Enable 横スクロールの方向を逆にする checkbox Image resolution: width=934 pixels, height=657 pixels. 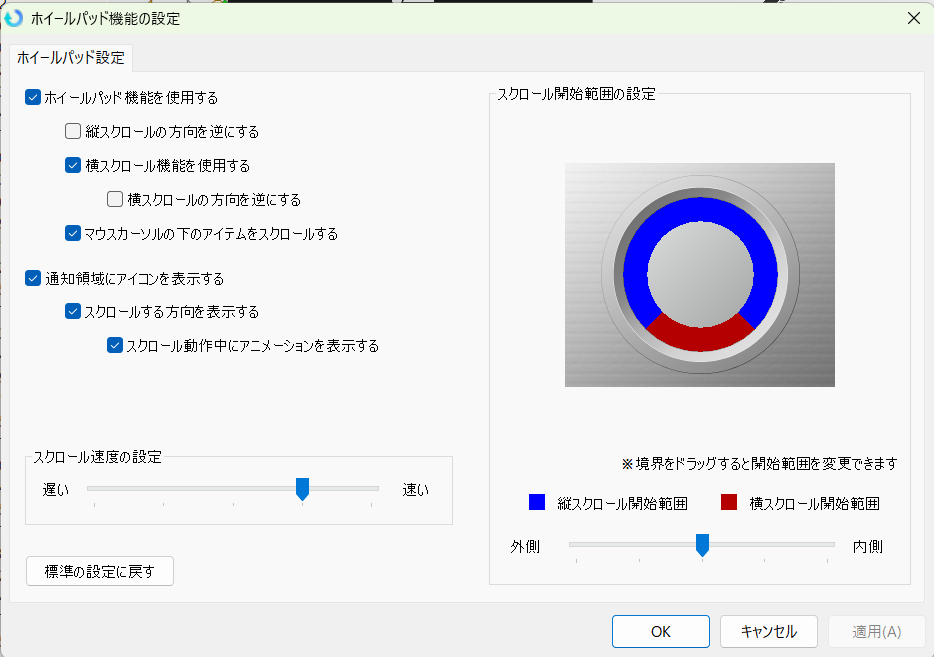point(115,199)
